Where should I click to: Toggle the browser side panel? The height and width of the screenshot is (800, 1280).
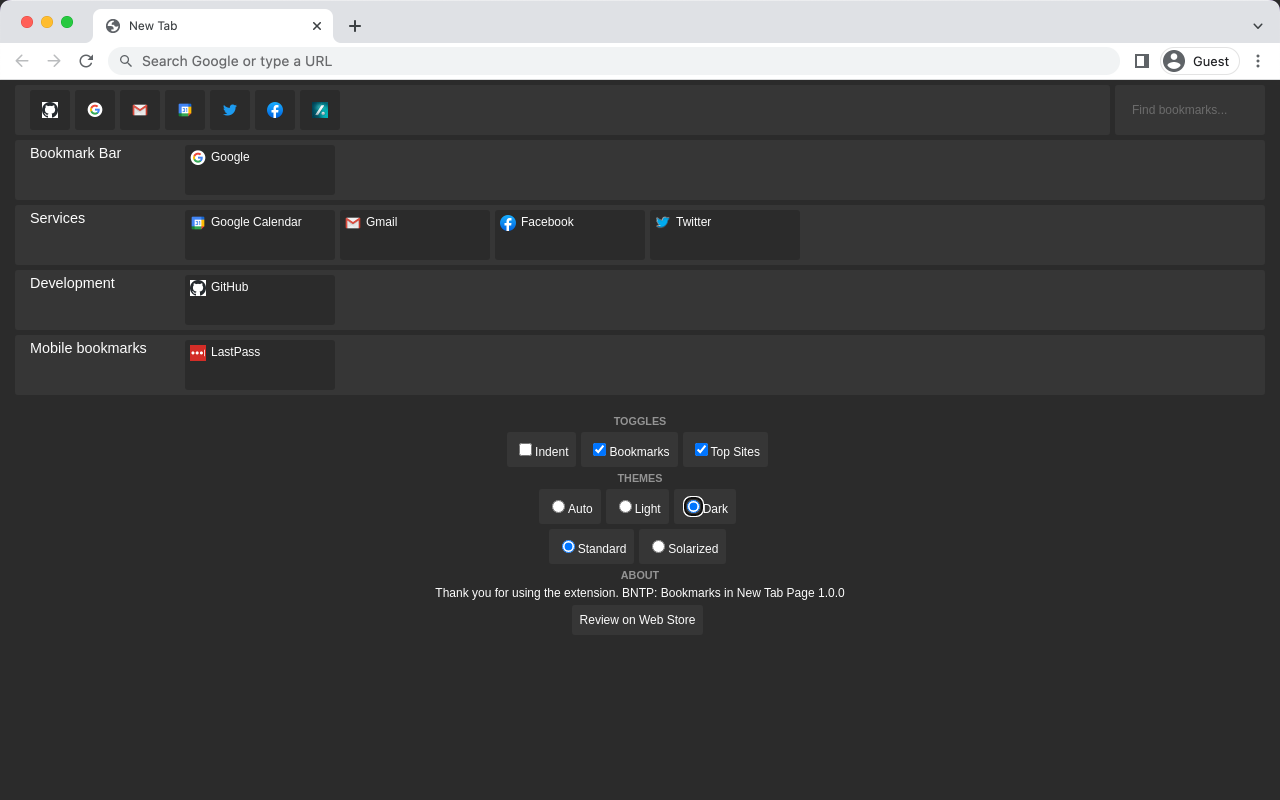click(x=1141, y=61)
